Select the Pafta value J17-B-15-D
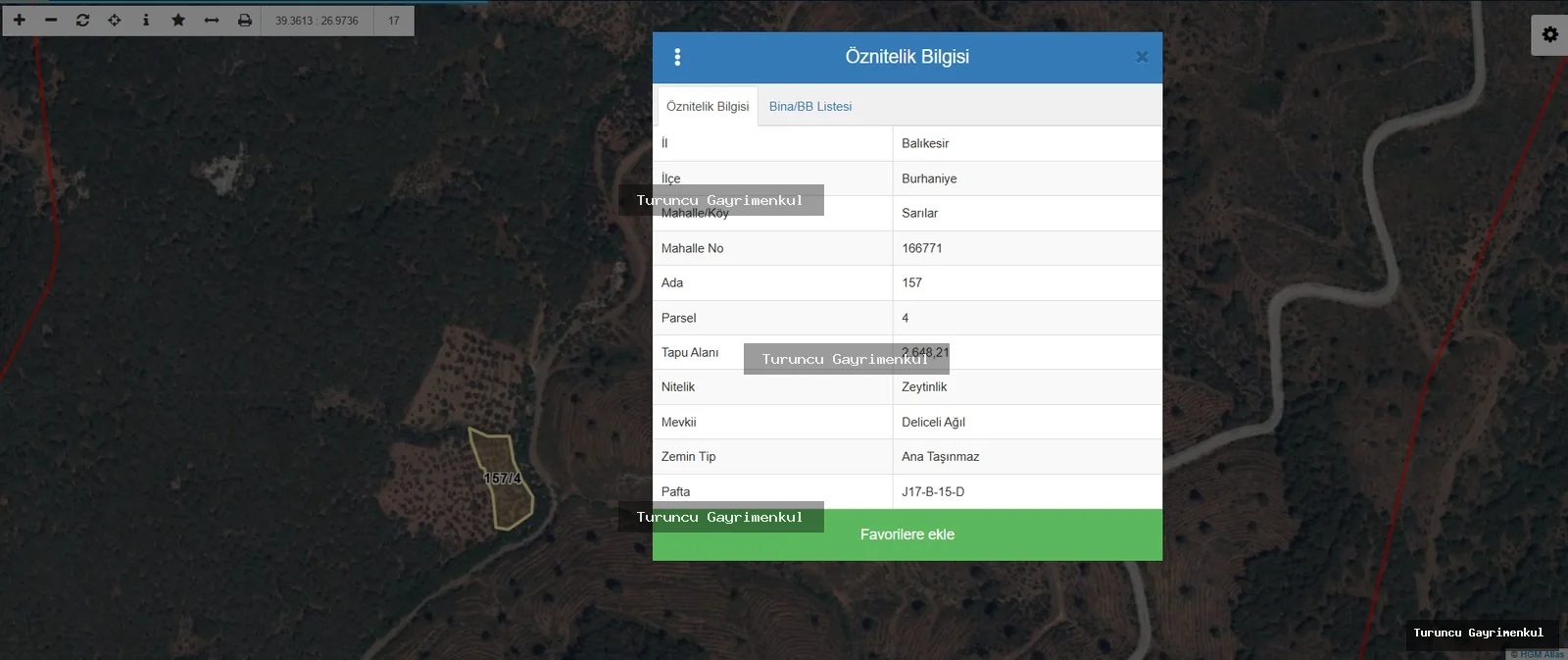This screenshot has height=660, width=1568. [1027, 491]
